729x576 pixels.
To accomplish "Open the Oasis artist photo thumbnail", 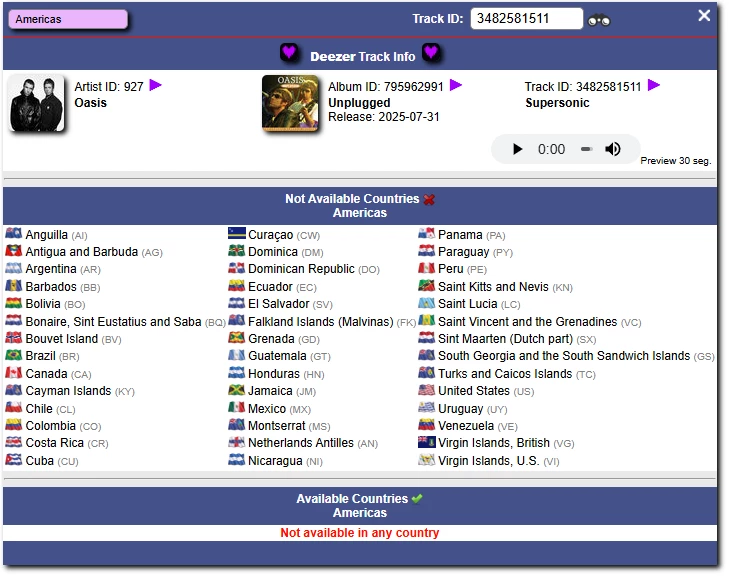I will tap(37, 103).
